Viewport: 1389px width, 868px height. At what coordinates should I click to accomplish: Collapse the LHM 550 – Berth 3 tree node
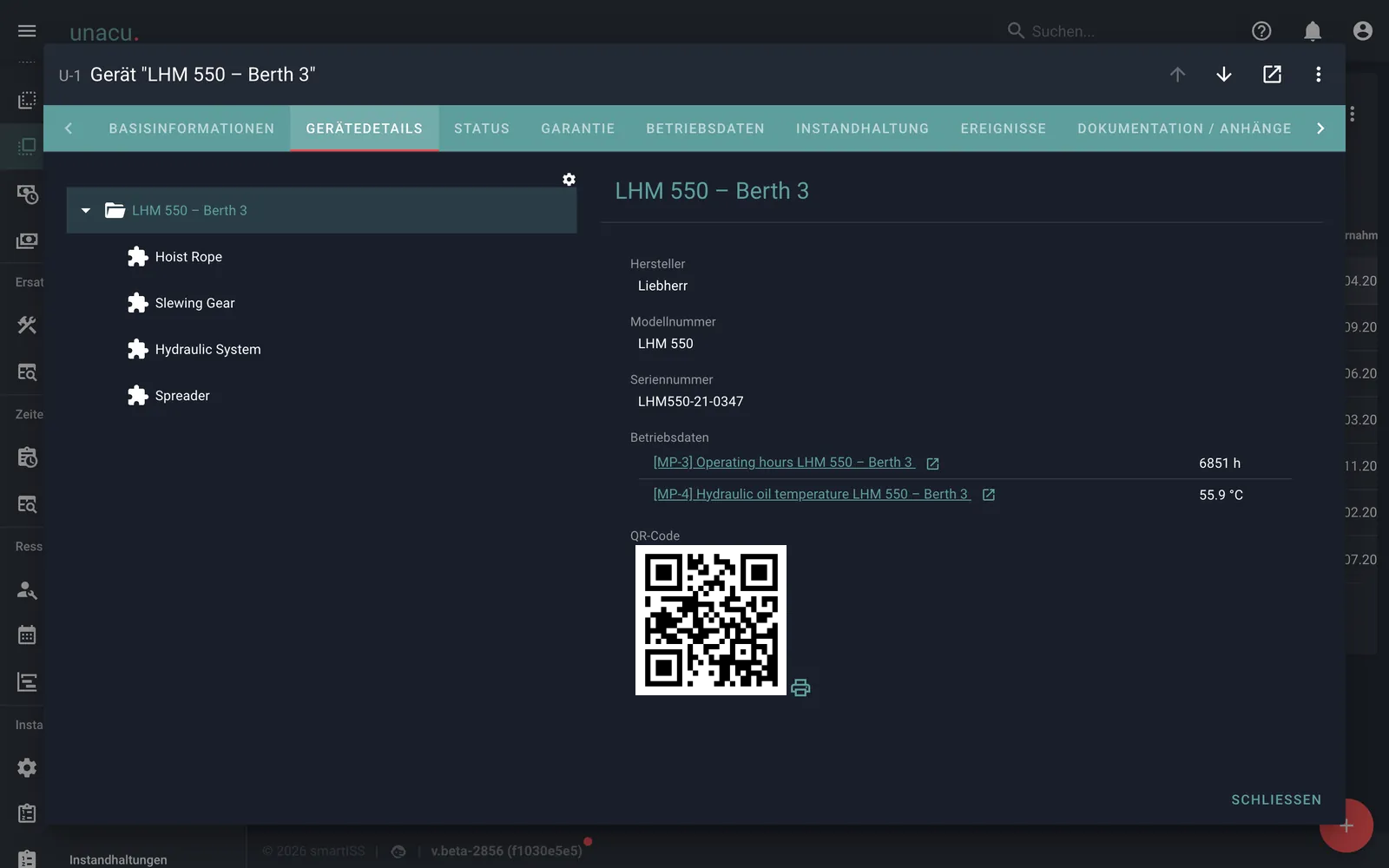click(86, 210)
